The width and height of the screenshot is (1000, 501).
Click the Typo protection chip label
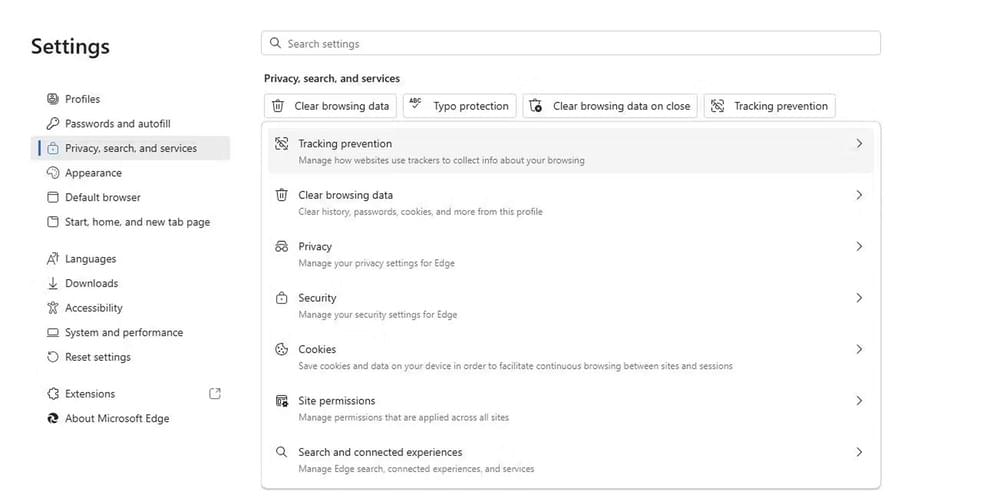click(471, 106)
